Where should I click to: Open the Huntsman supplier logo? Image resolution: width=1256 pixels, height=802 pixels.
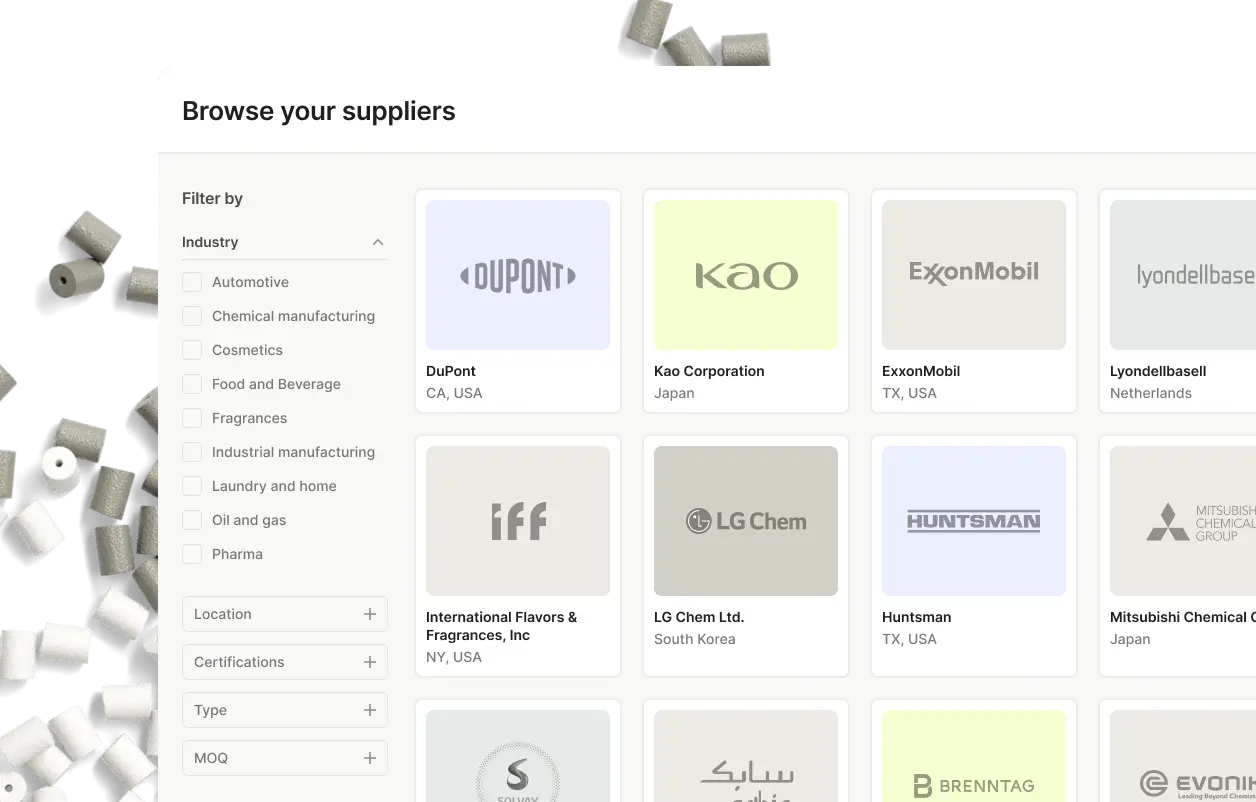click(973, 520)
